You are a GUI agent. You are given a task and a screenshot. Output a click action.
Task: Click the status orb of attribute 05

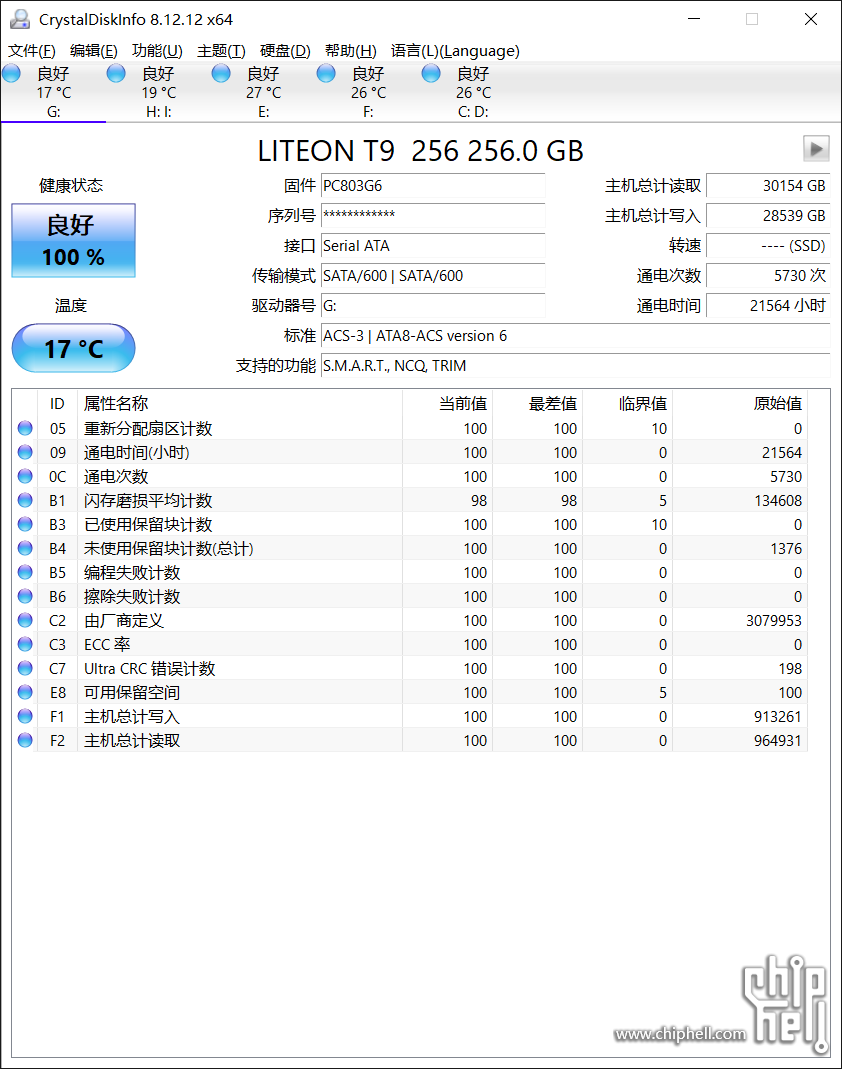[x=25, y=428]
